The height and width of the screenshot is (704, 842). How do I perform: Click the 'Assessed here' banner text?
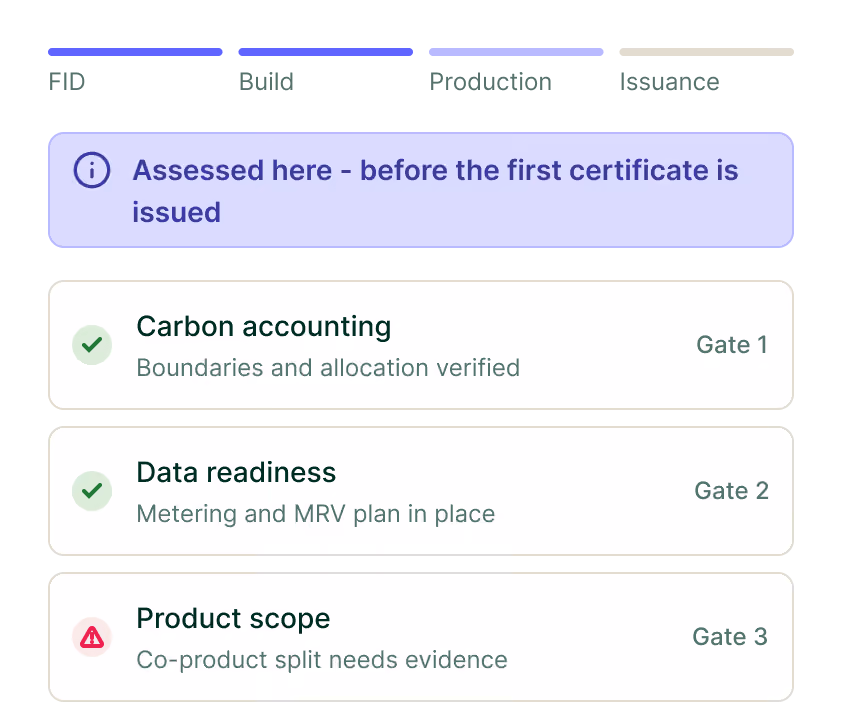click(435, 191)
